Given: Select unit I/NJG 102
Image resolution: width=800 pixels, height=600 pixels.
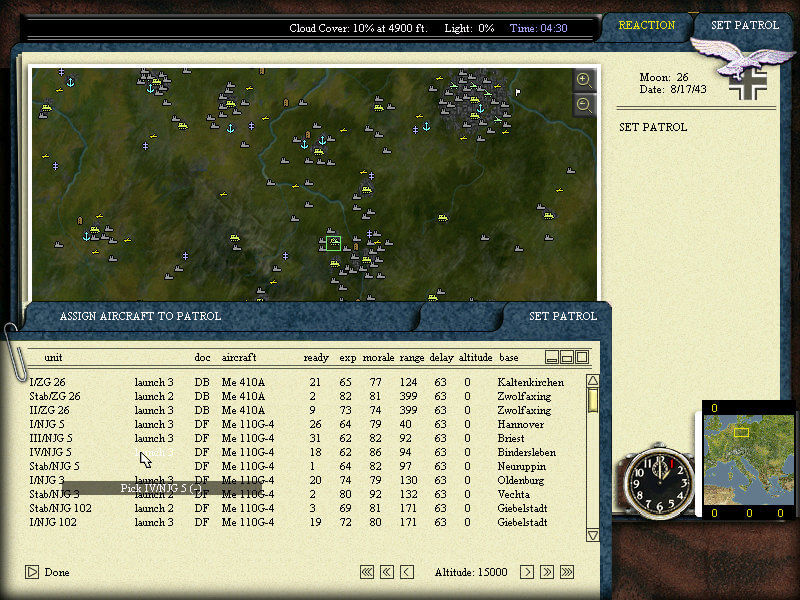Looking at the screenshot, I should click(x=53, y=522).
